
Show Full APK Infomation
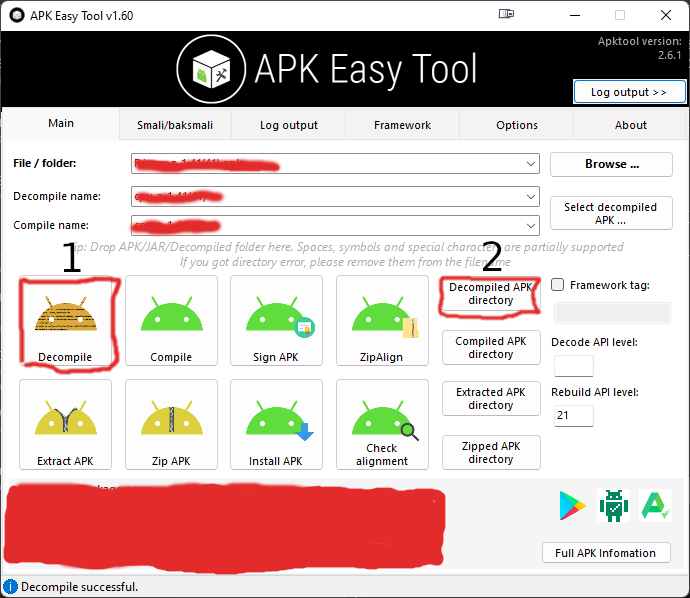click(x=606, y=553)
